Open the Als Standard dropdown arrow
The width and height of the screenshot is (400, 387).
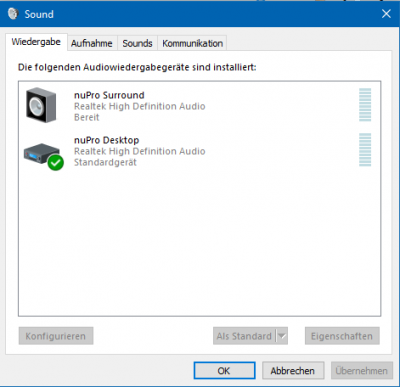pos(282,336)
